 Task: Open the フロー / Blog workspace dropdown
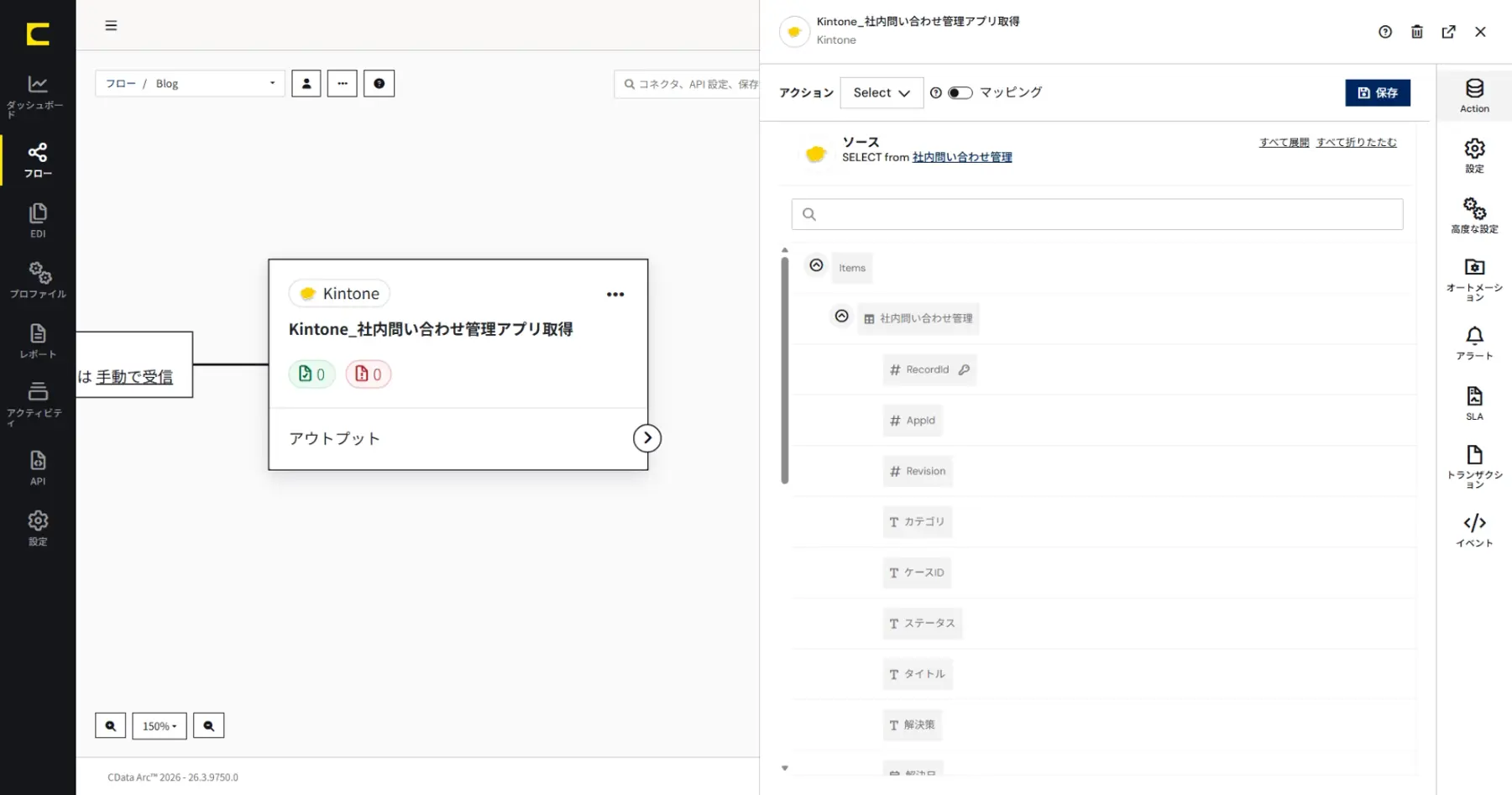191,83
